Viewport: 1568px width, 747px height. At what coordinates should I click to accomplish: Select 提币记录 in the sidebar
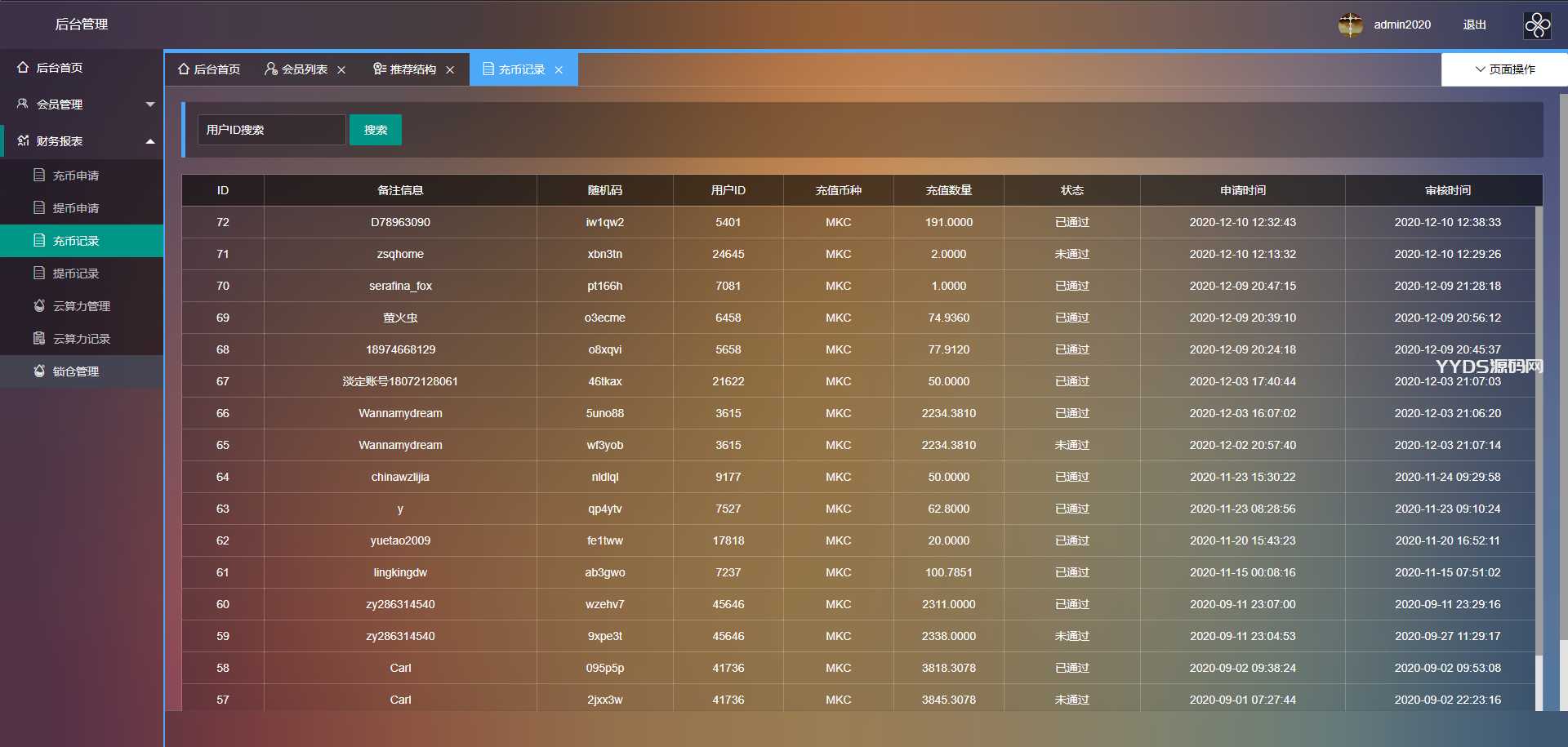75,273
